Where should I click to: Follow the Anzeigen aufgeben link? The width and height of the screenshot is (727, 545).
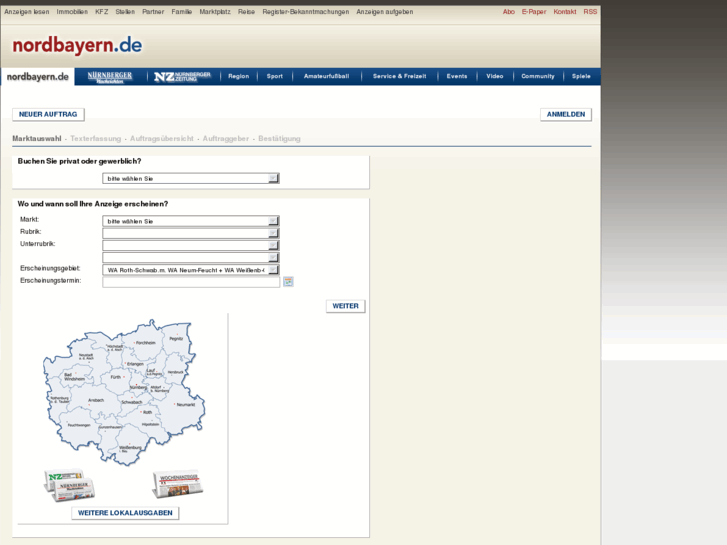click(384, 12)
